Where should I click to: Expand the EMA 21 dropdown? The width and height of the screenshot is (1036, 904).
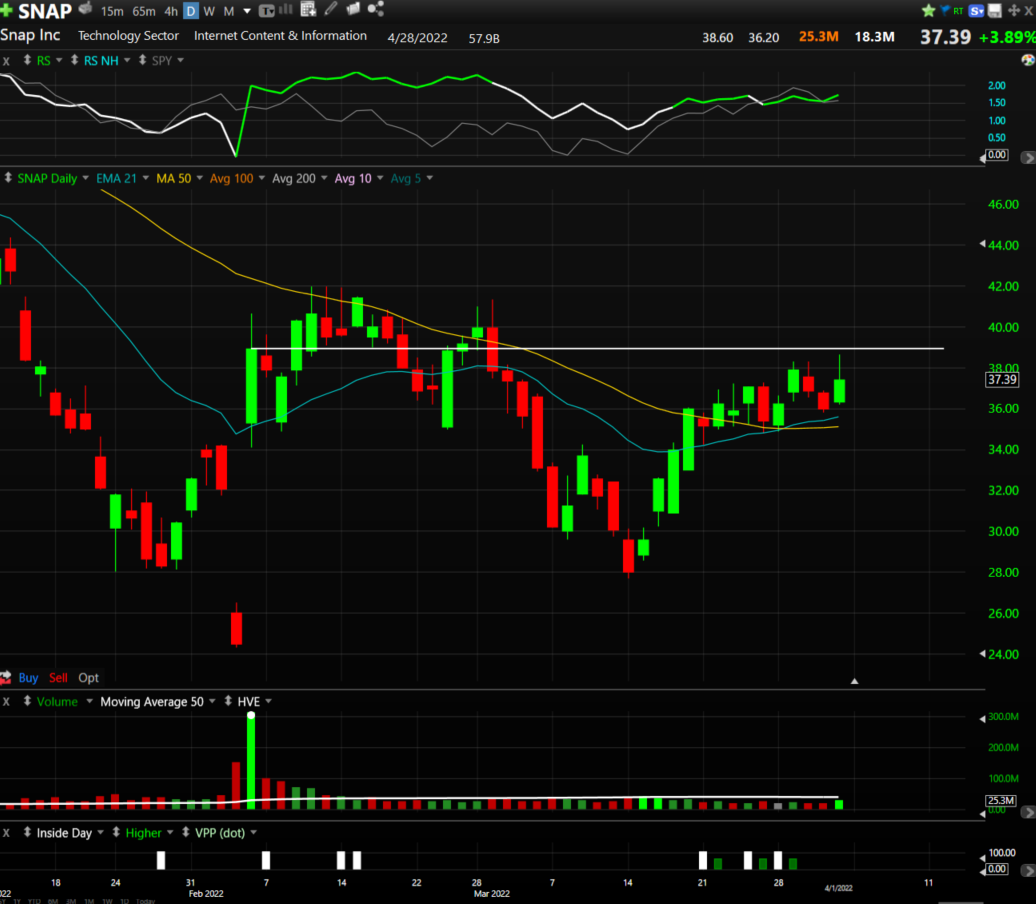[x=145, y=178]
